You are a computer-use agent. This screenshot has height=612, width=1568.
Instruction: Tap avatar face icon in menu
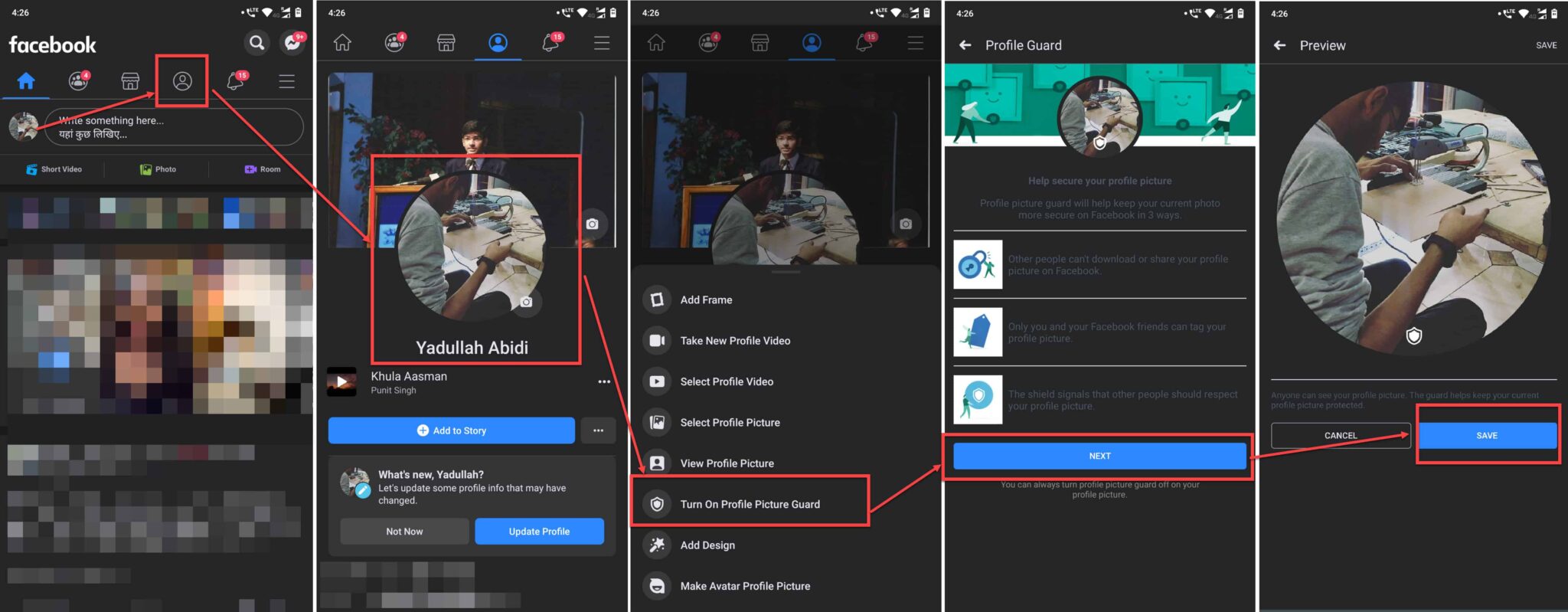pos(657,586)
